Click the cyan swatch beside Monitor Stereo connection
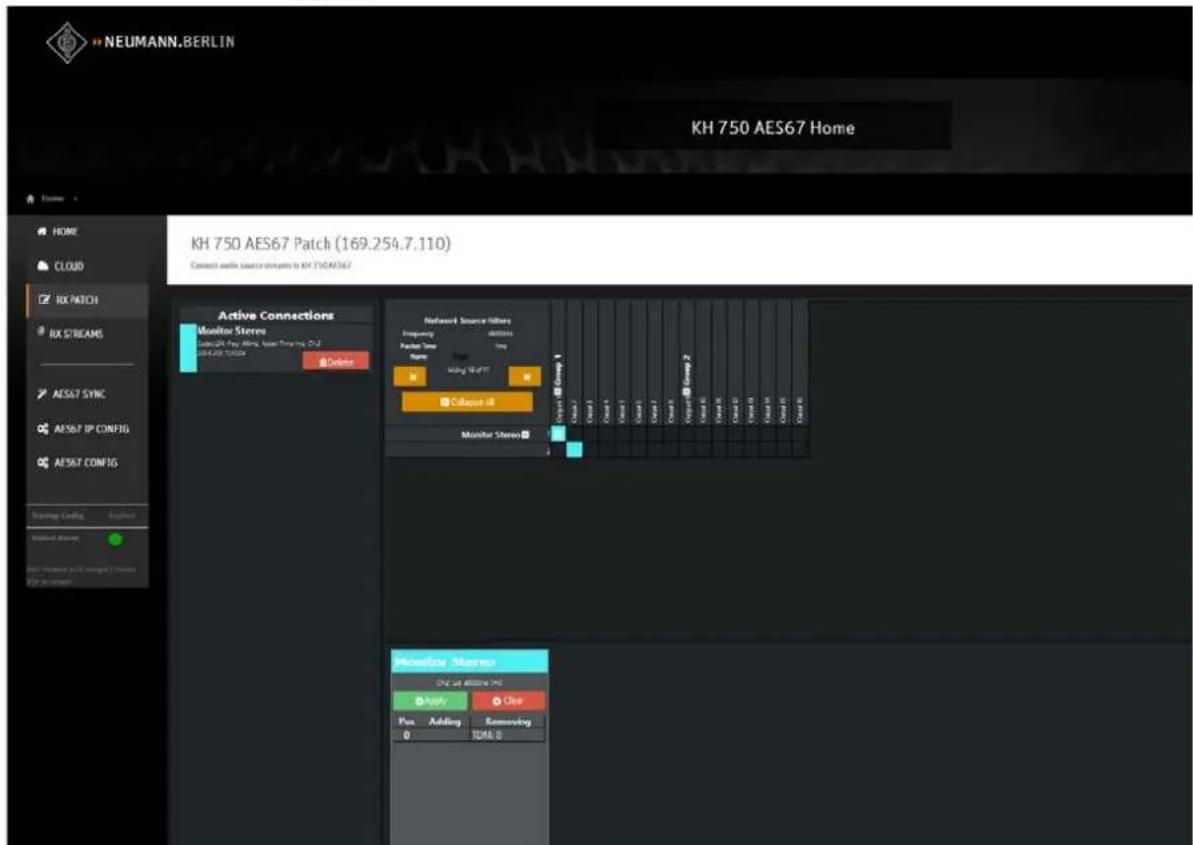The width and height of the screenshot is (1193, 845). point(188,348)
